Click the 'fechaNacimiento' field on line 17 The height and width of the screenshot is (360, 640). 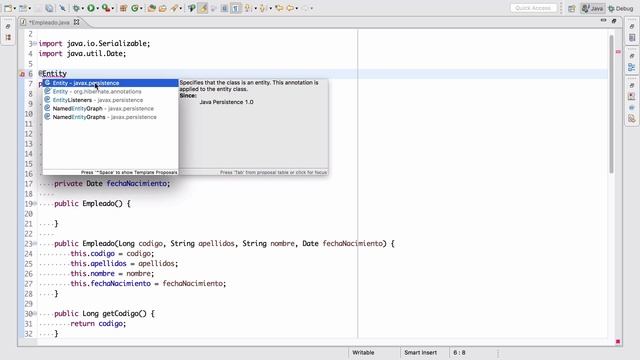[136, 184]
